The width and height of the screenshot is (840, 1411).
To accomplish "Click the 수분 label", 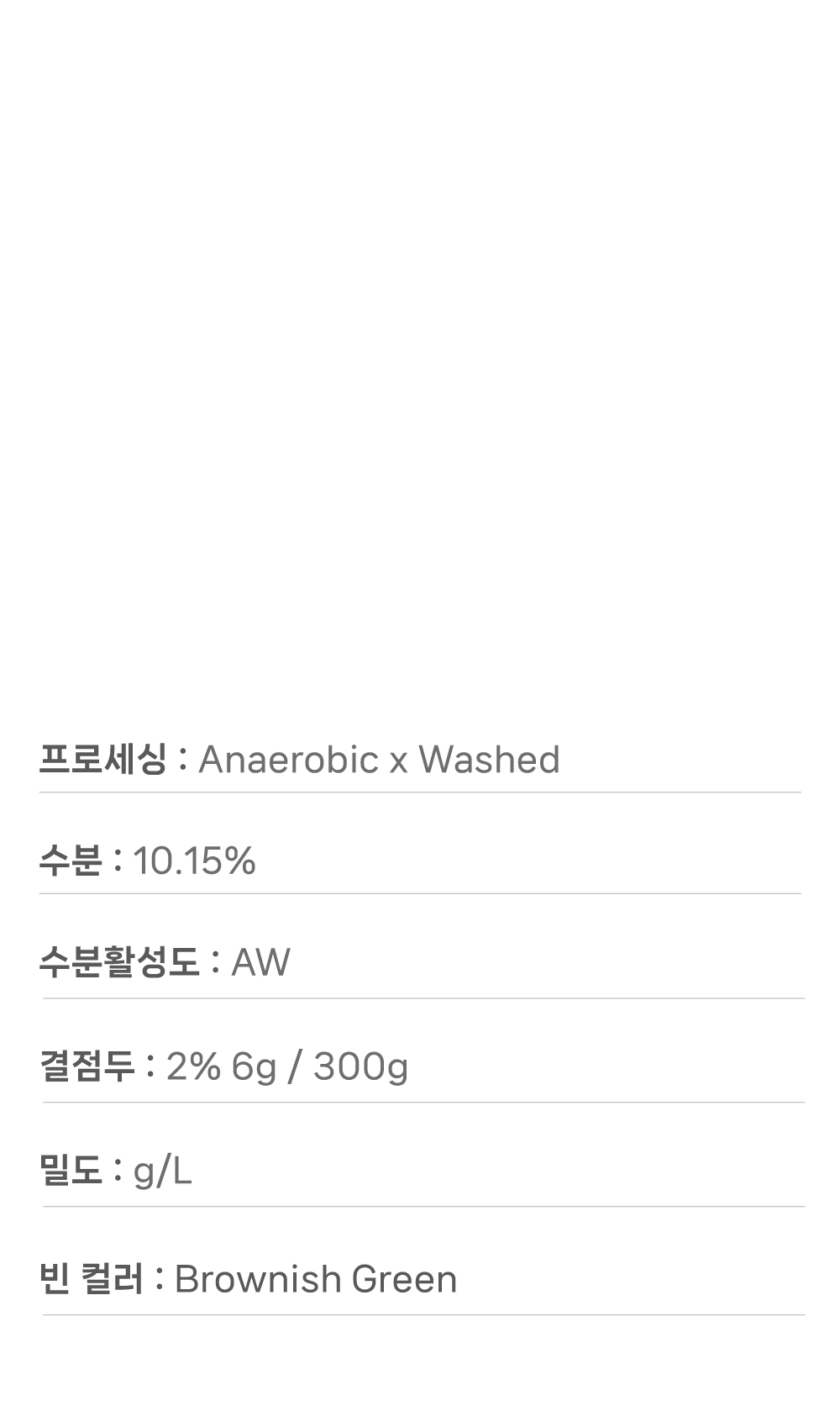I will (x=71, y=861).
